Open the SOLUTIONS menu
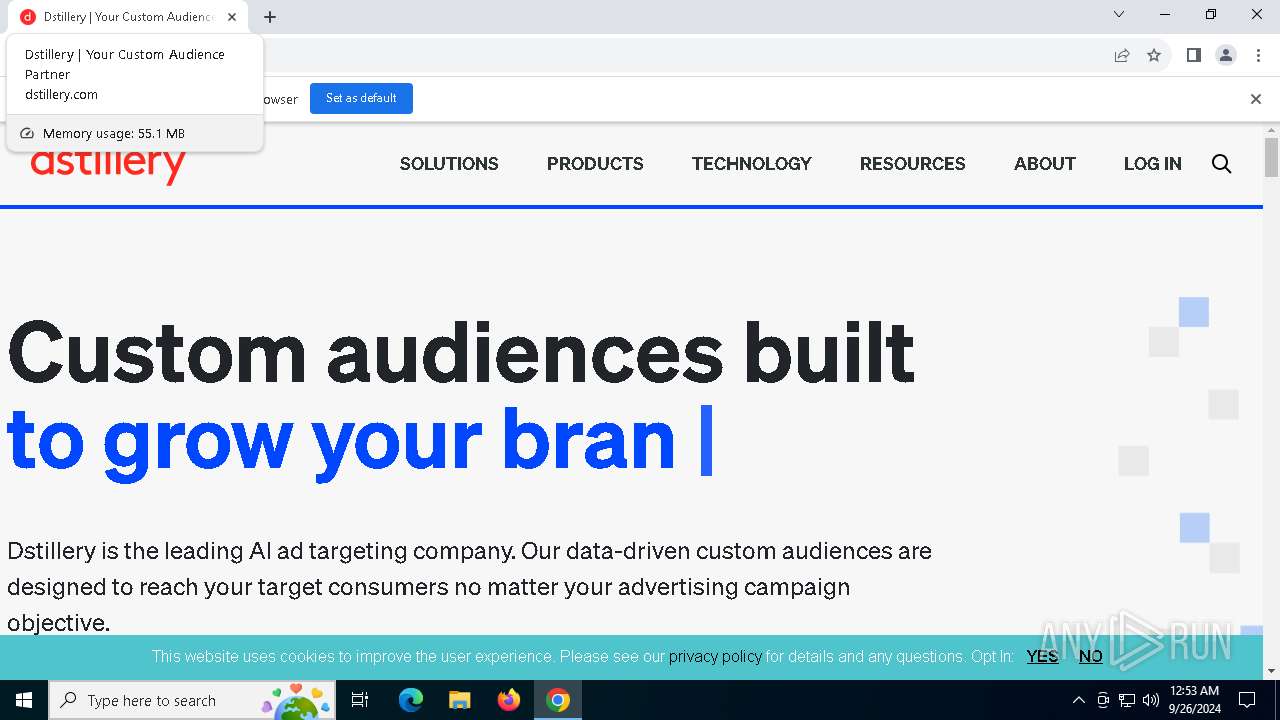Viewport: 1280px width, 720px height. click(x=449, y=164)
